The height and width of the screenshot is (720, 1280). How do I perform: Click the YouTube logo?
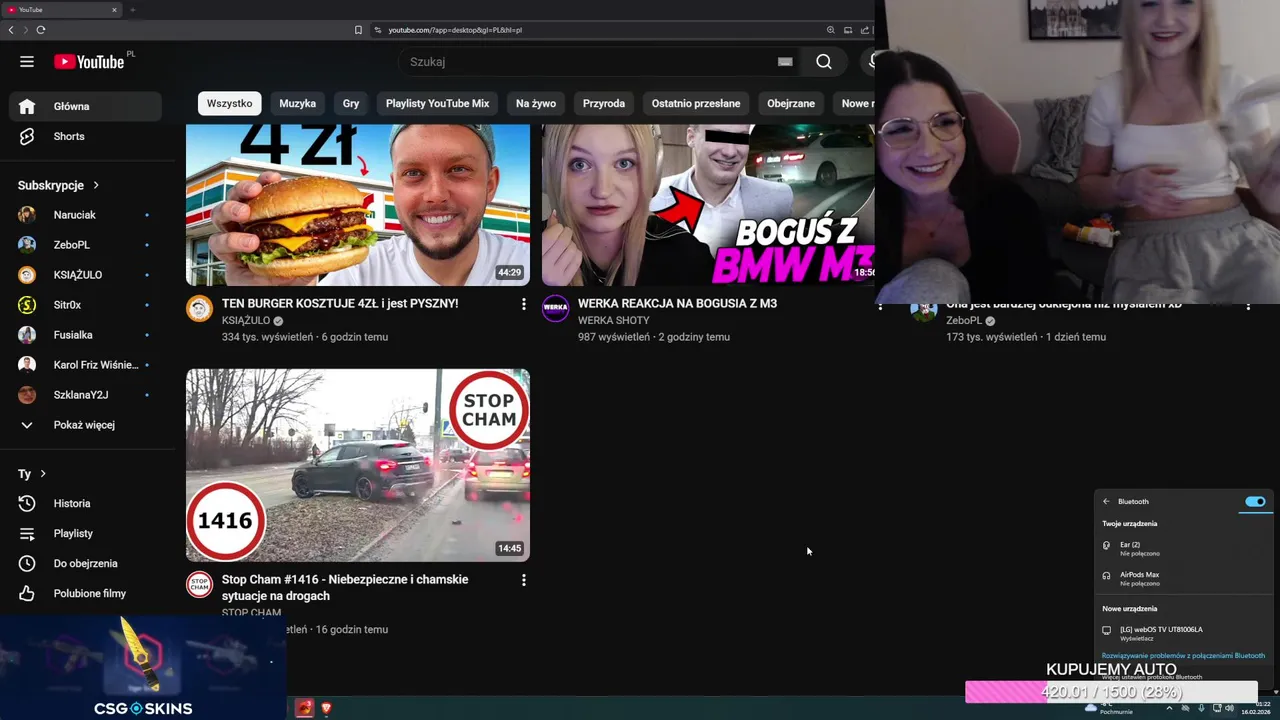click(x=89, y=62)
